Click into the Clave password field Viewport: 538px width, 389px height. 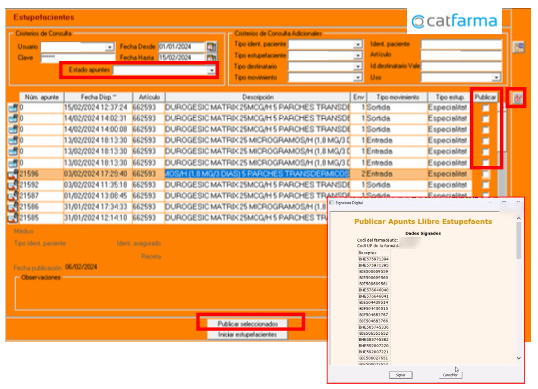[78, 58]
